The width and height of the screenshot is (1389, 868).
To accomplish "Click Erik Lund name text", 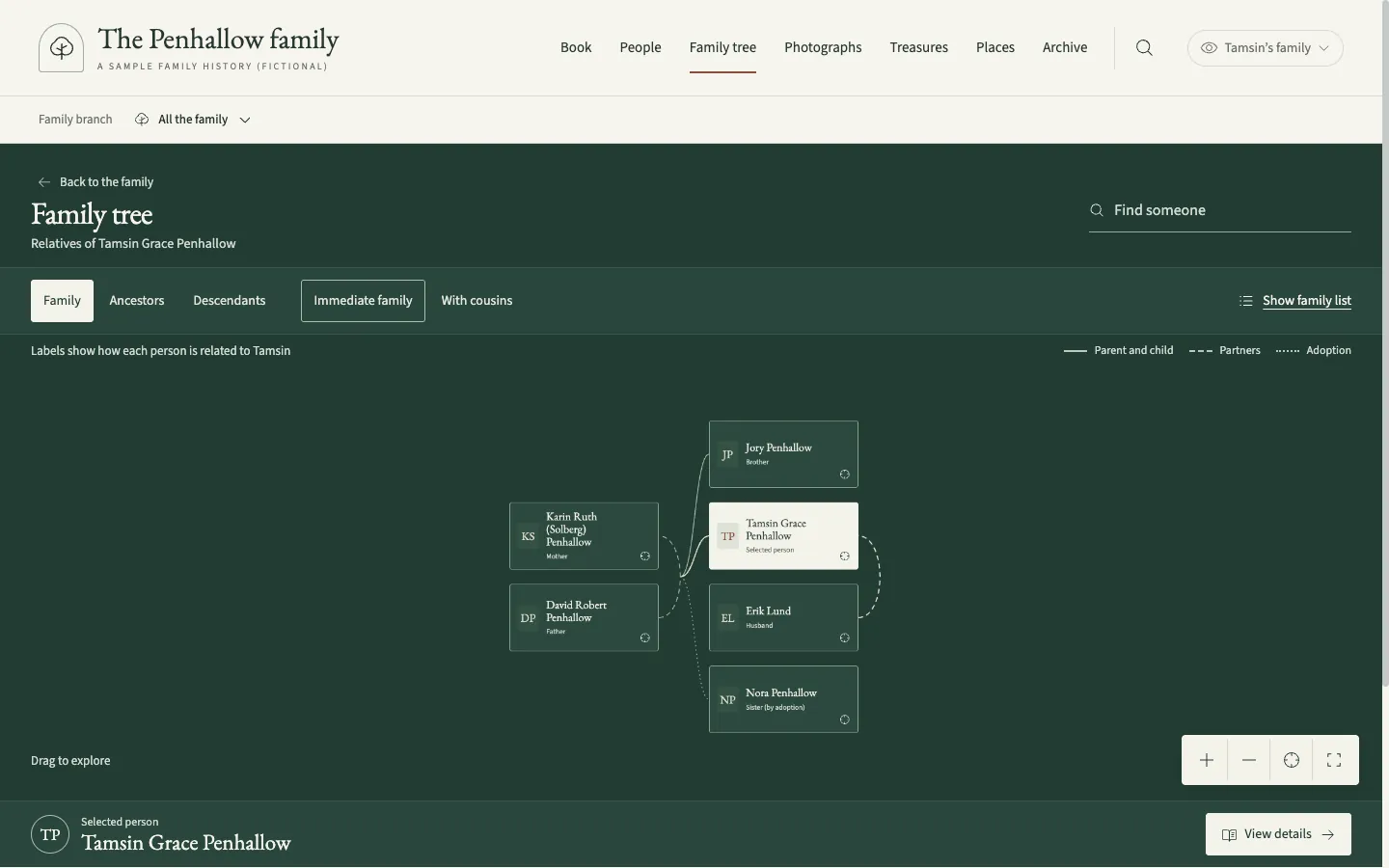I will coord(768,611).
